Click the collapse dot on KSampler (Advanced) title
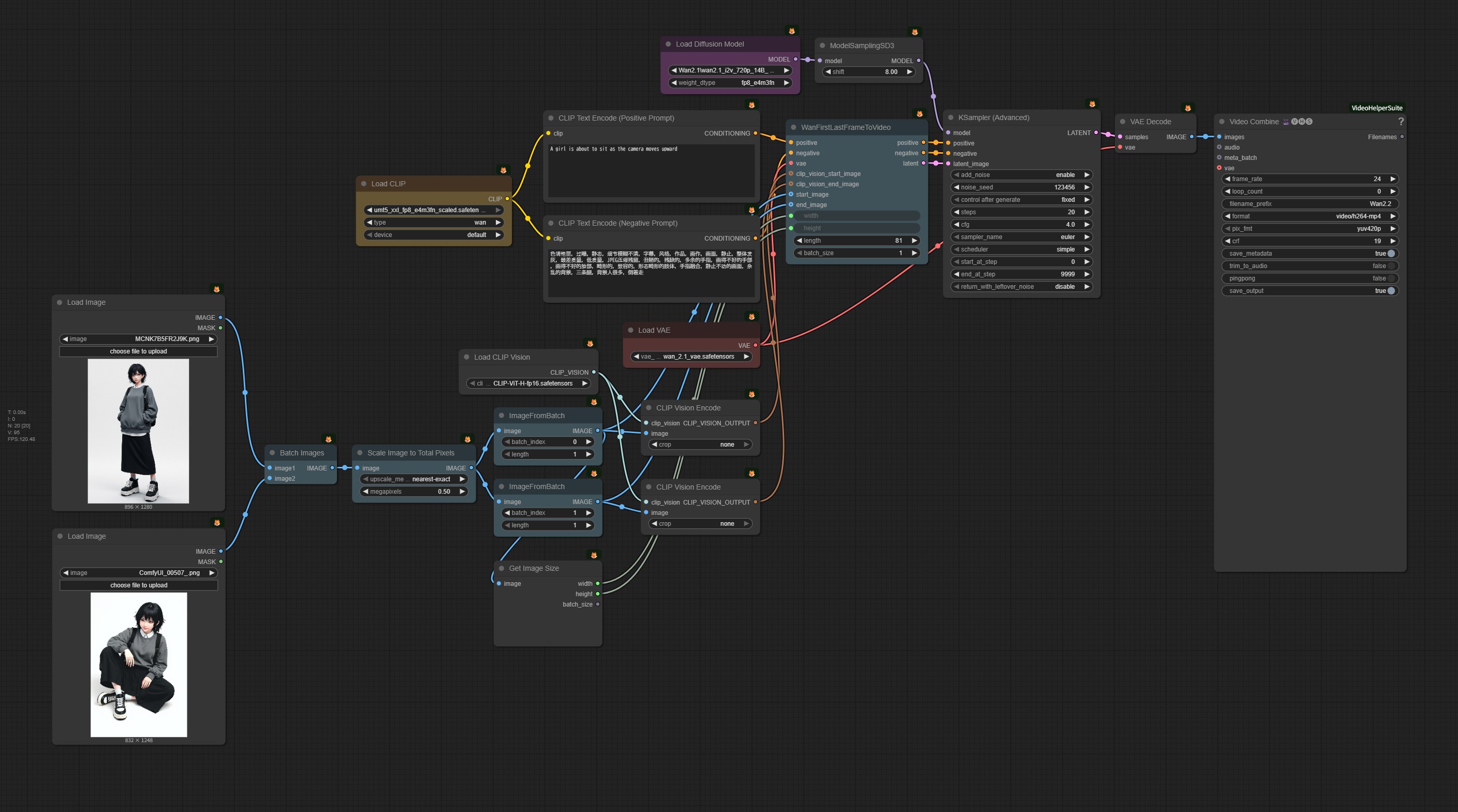The height and width of the screenshot is (812, 1458). [x=951, y=117]
